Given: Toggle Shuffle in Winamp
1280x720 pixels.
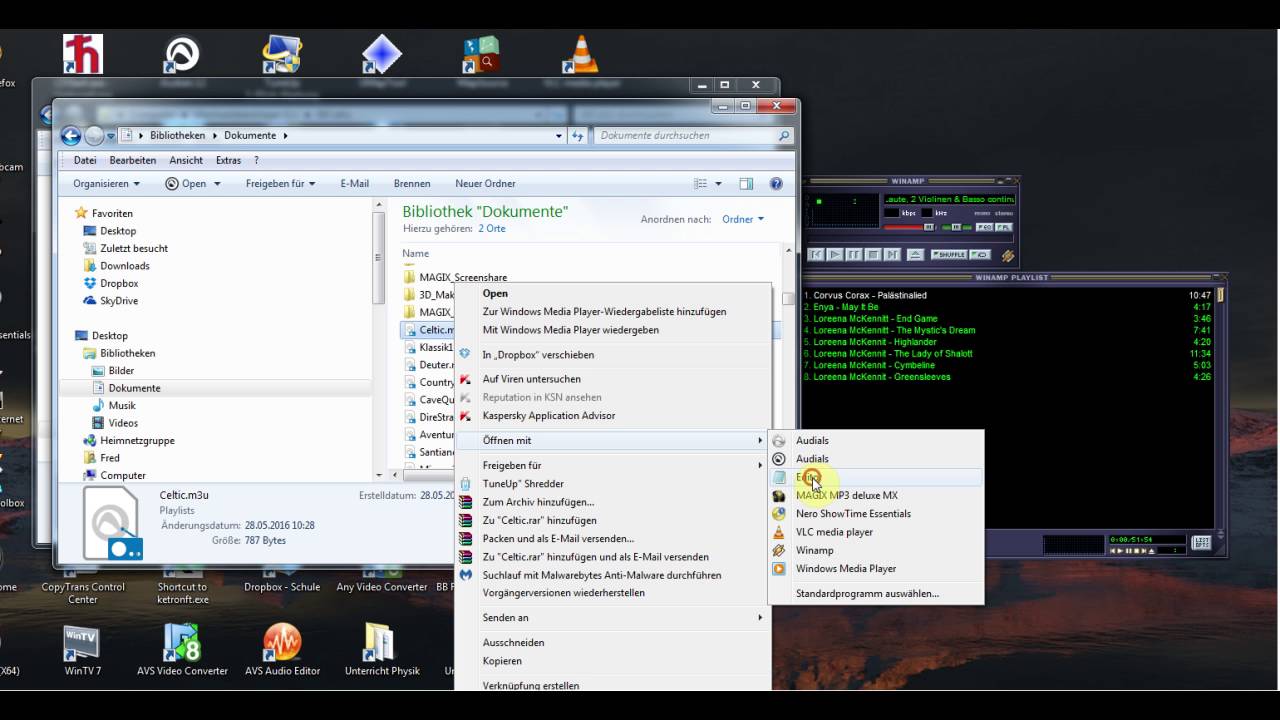Looking at the screenshot, I should 949,255.
